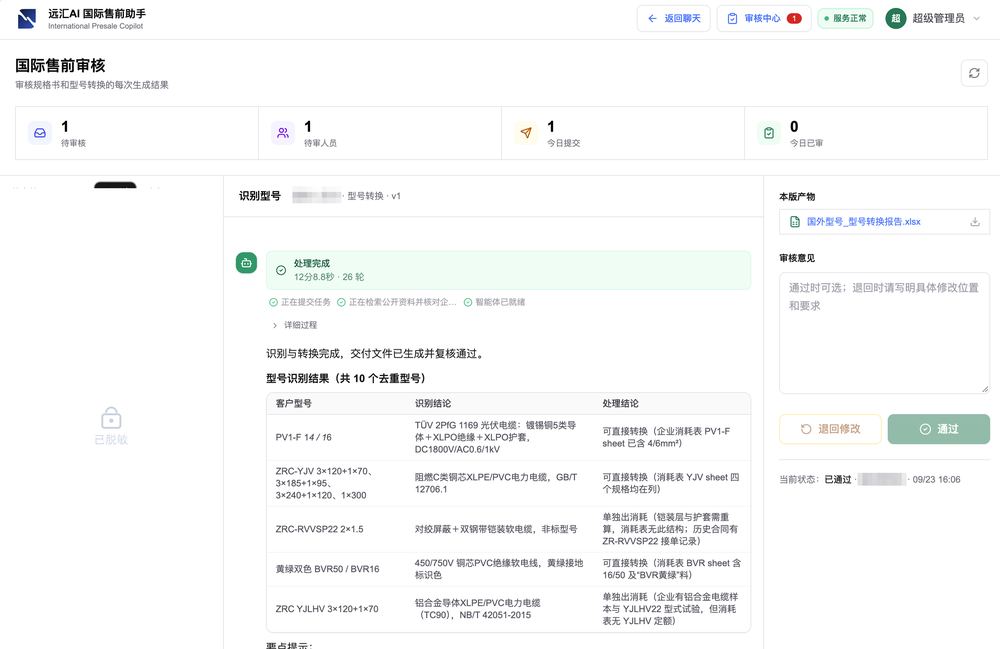This screenshot has width=1000, height=649.
Task: Click the 今日提交 paper-plane icon
Action: tap(526, 133)
